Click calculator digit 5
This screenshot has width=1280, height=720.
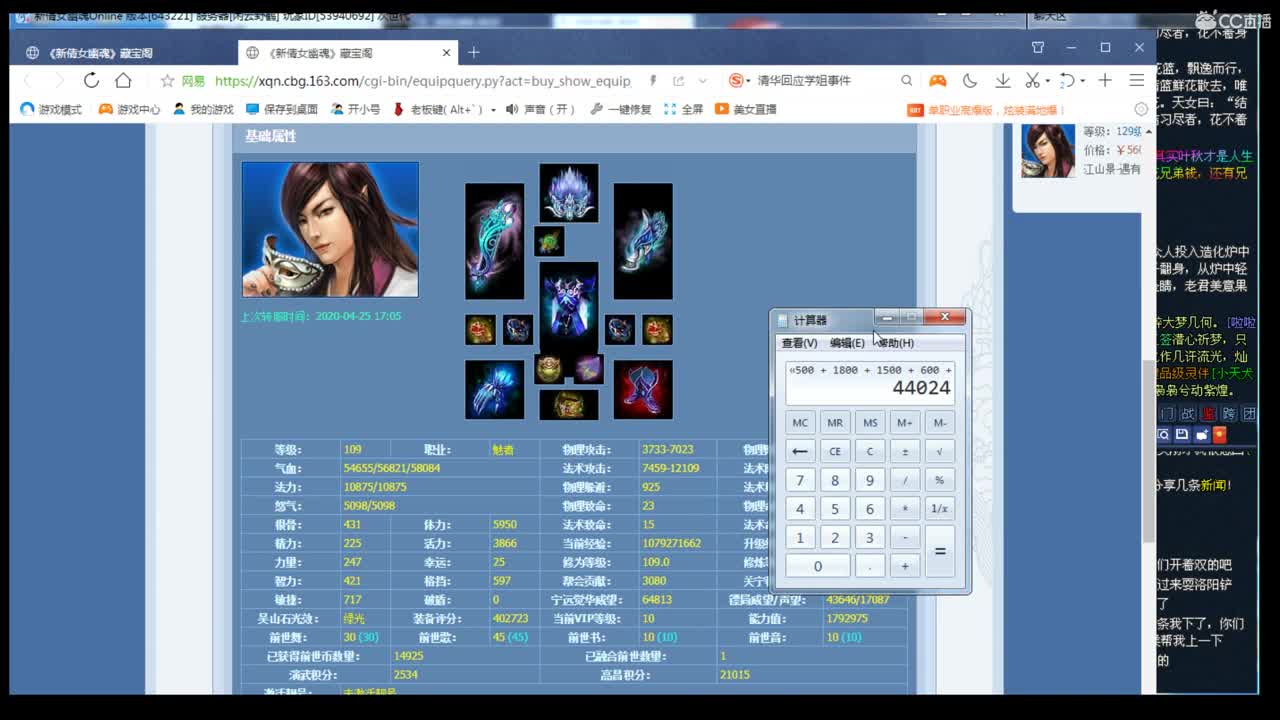tap(835, 509)
